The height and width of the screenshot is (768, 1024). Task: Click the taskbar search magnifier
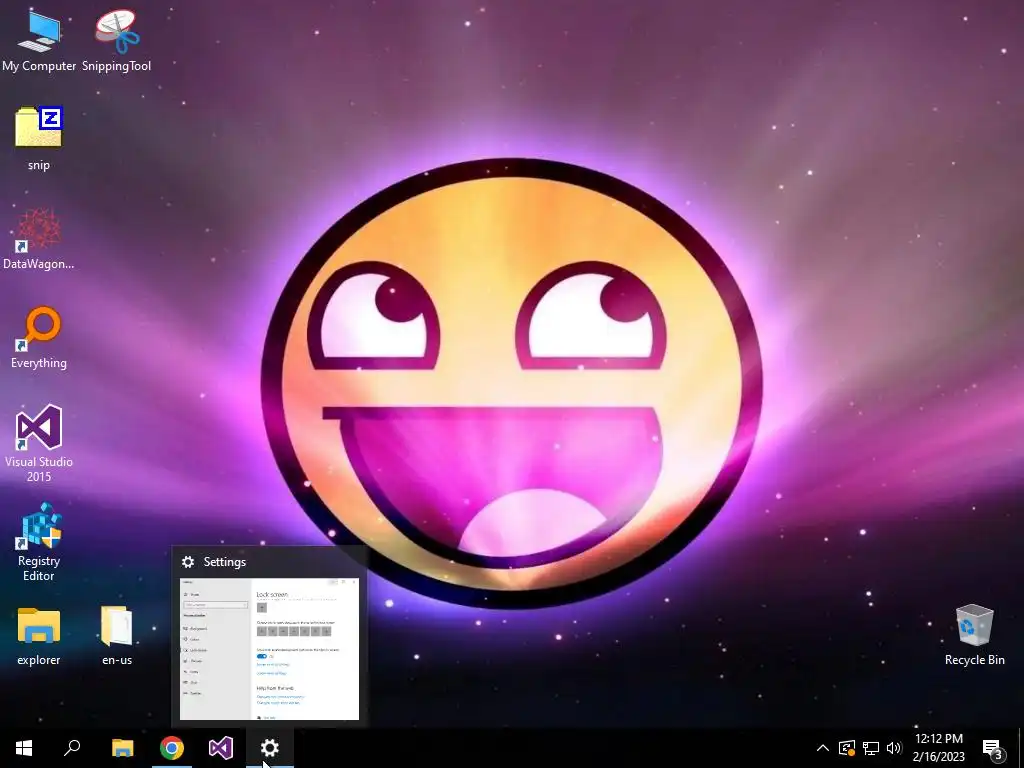72,748
